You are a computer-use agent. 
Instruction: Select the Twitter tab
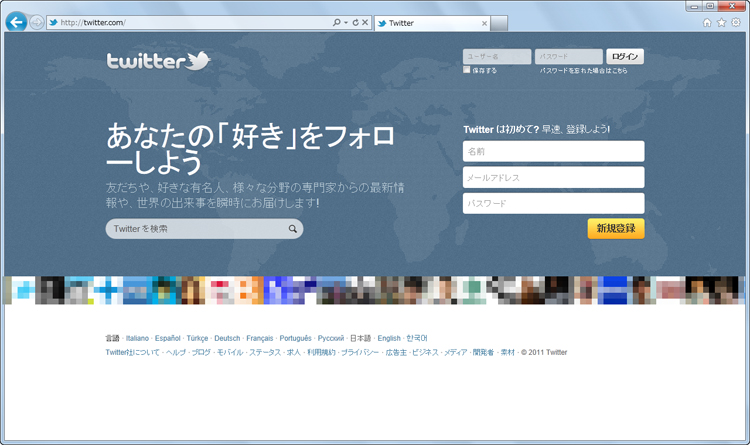(432, 23)
